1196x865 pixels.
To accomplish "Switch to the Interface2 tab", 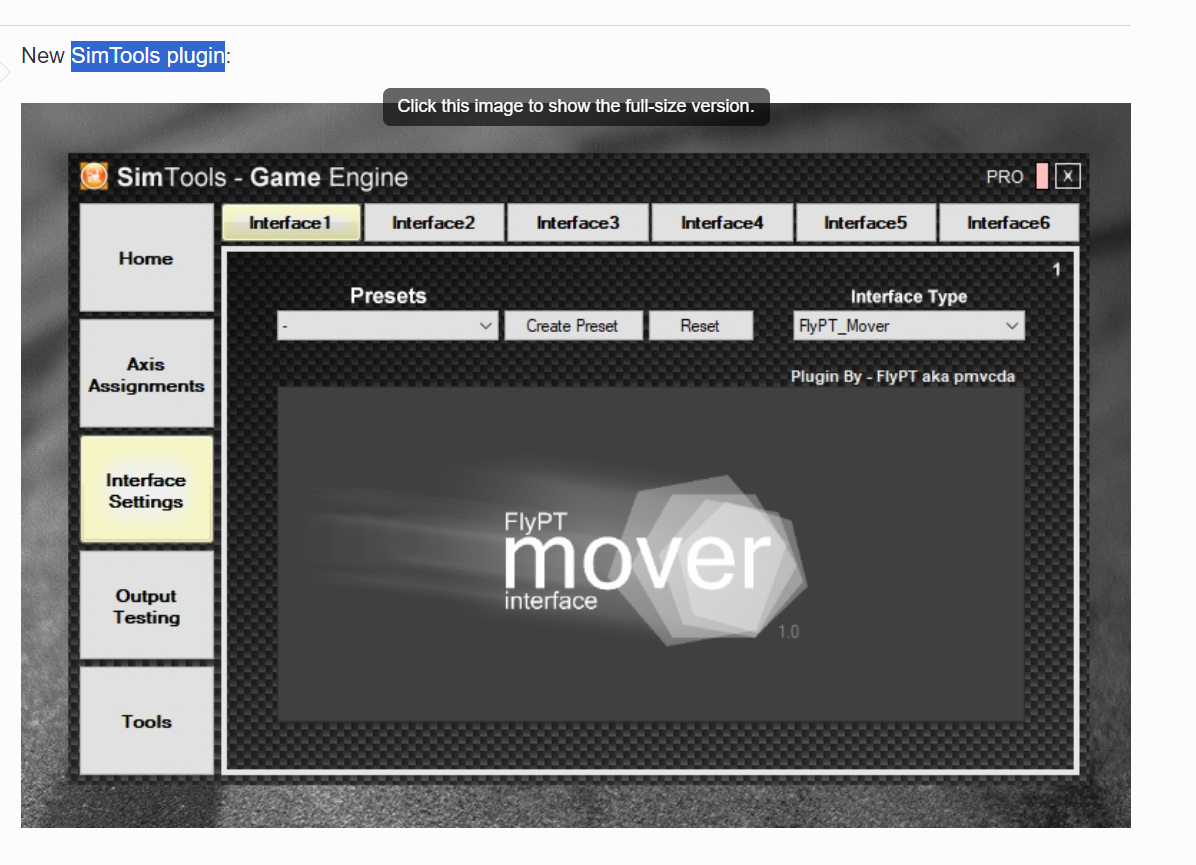I will point(434,223).
